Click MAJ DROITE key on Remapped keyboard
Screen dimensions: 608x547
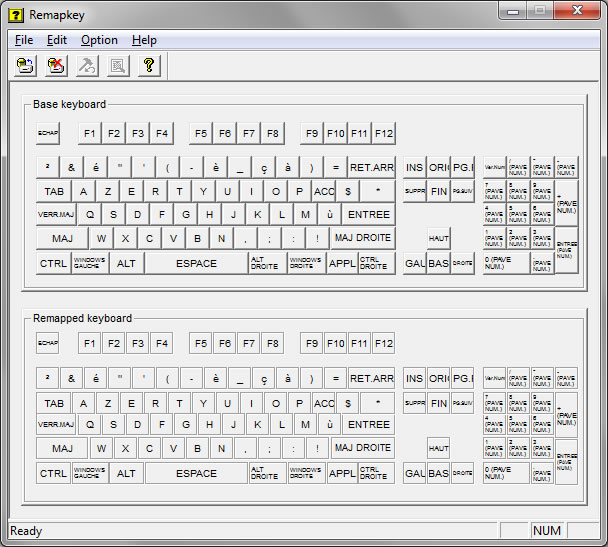tap(363, 448)
